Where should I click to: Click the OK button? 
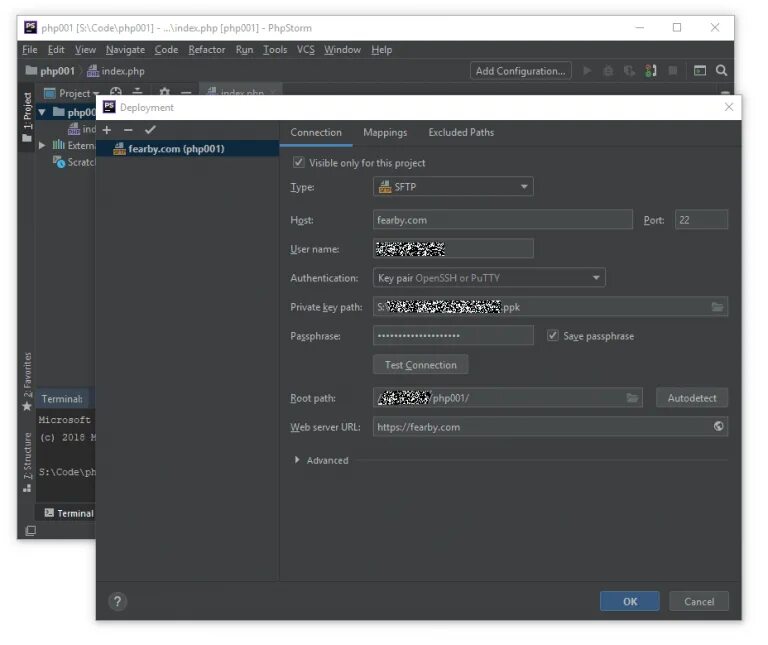point(630,601)
